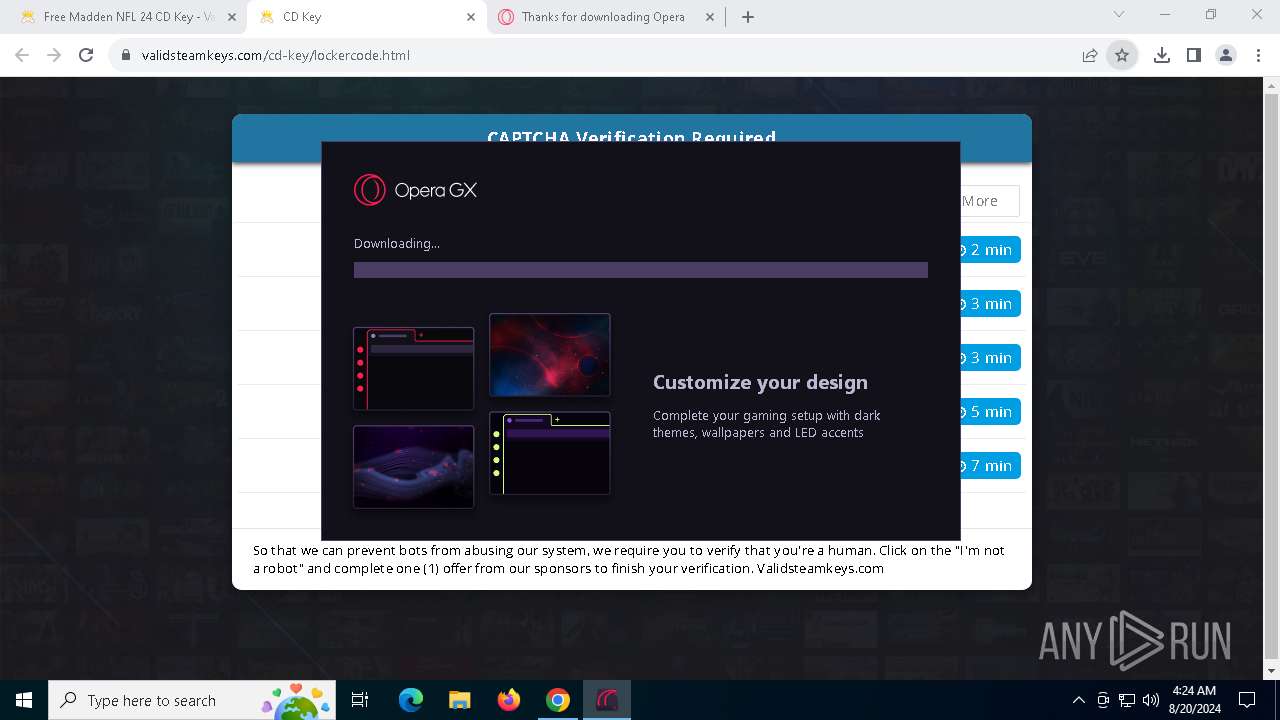The height and width of the screenshot is (720, 1280).
Task: Click the CAPTCHA Verification Required header
Action: pyautogui.click(x=631, y=136)
